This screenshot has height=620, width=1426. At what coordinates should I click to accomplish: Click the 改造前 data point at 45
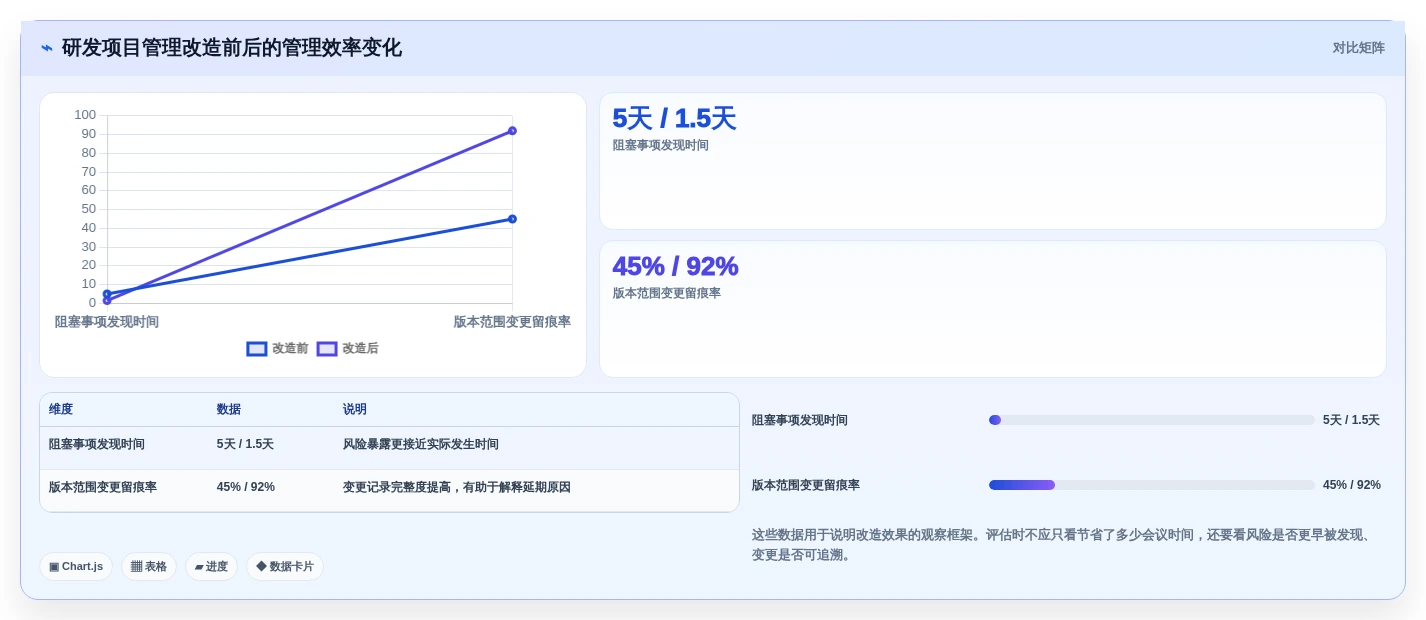pyautogui.click(x=512, y=219)
